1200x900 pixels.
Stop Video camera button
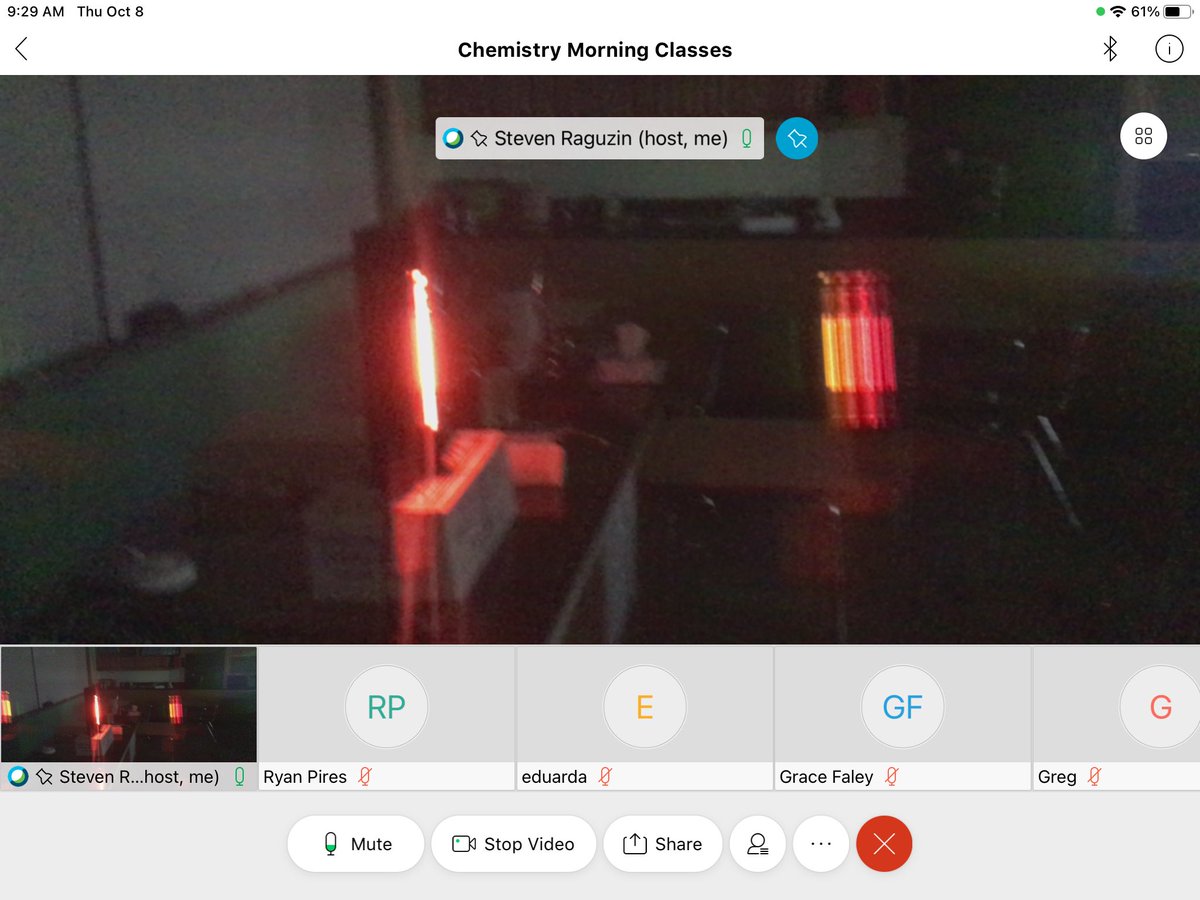click(513, 844)
